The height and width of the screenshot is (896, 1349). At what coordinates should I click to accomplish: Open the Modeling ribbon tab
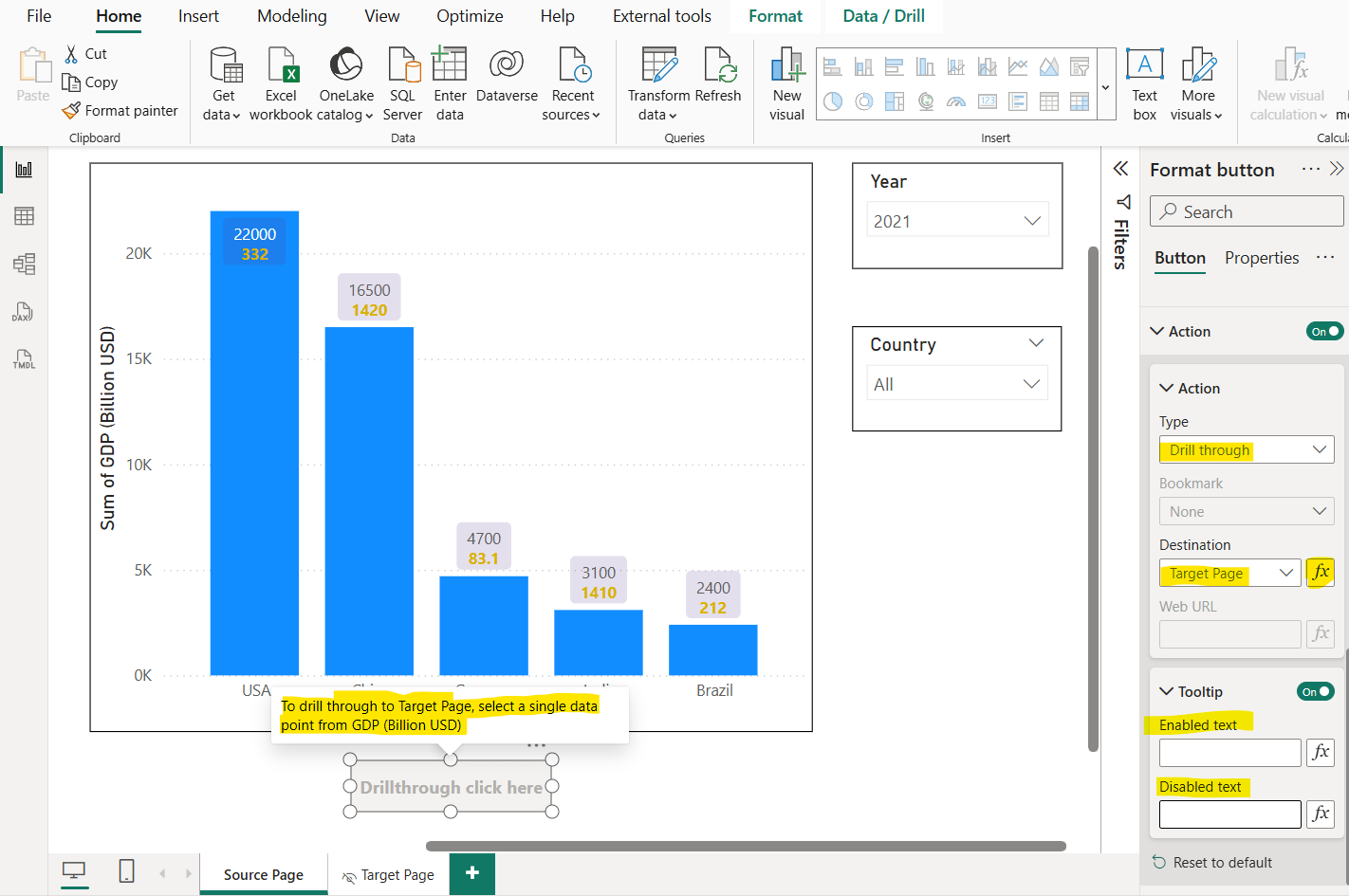point(291,16)
